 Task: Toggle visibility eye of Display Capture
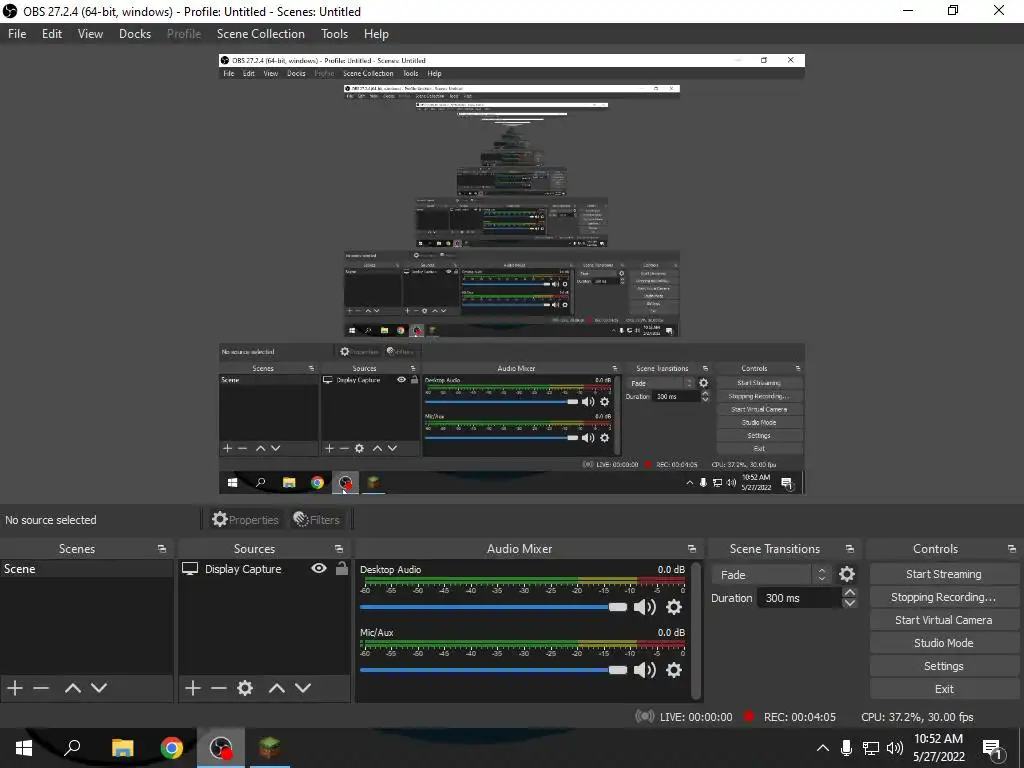click(319, 568)
